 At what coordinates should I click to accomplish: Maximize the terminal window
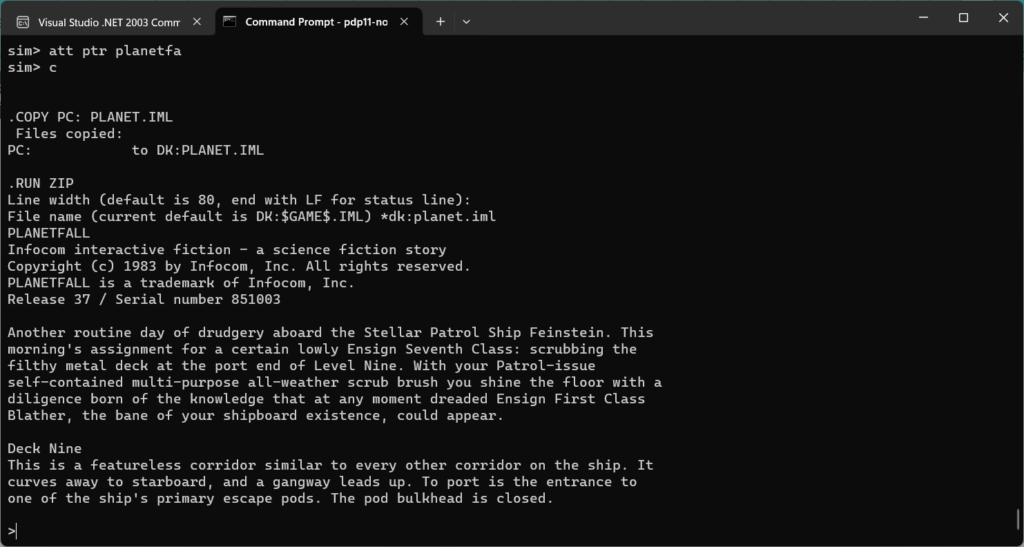click(963, 17)
